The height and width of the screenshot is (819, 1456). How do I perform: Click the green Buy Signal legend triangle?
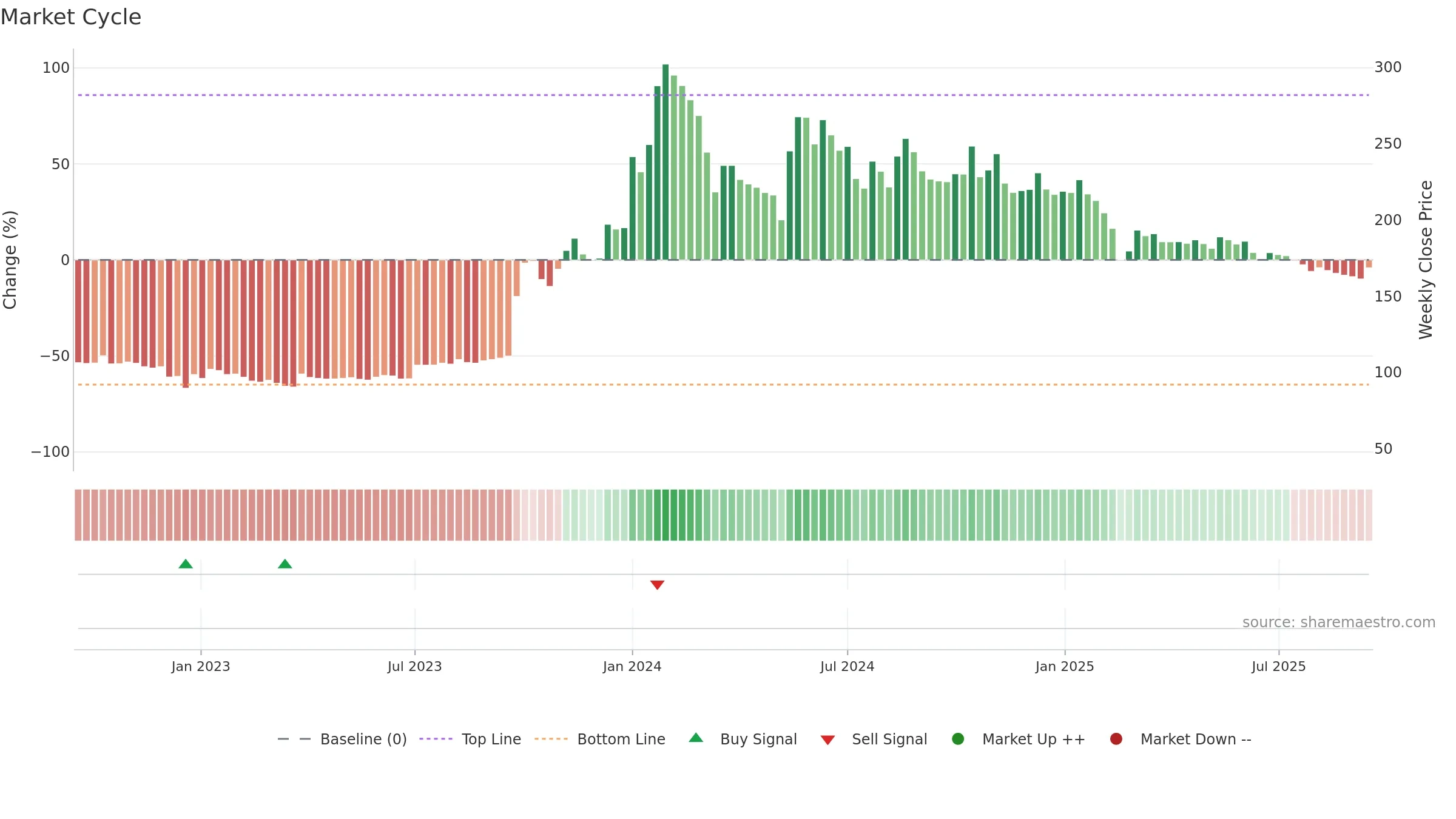tap(696, 738)
